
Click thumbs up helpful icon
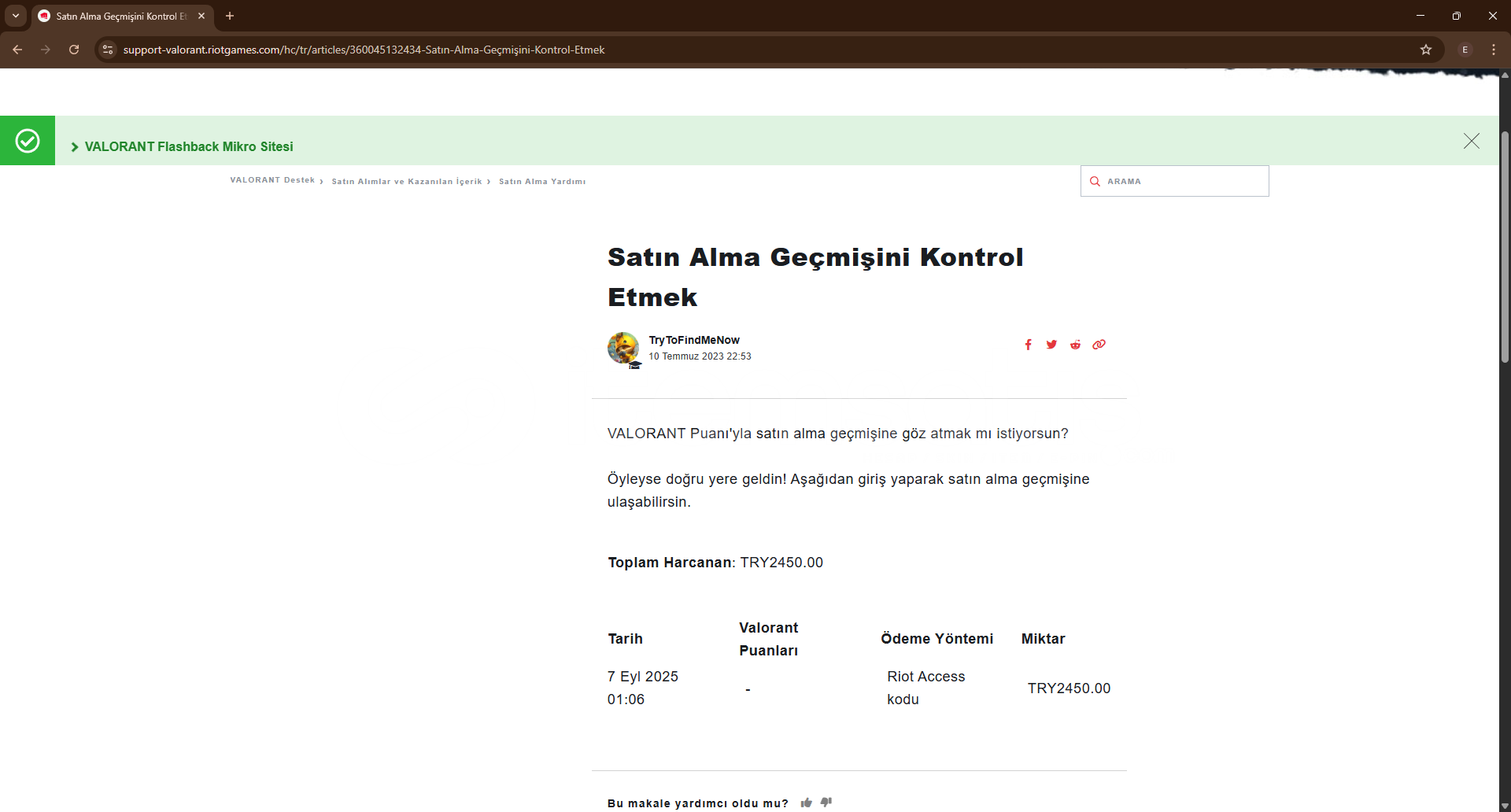coord(807,803)
